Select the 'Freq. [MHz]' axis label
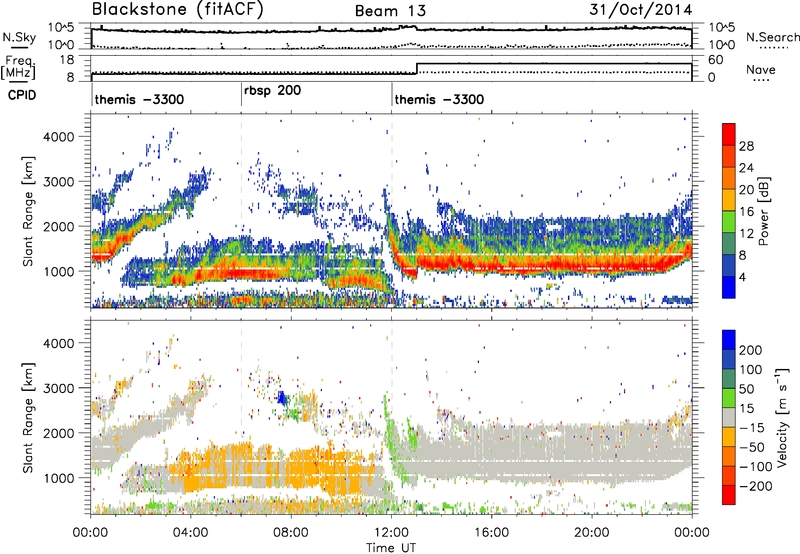This screenshot has height=554, width=800. pos(19,68)
